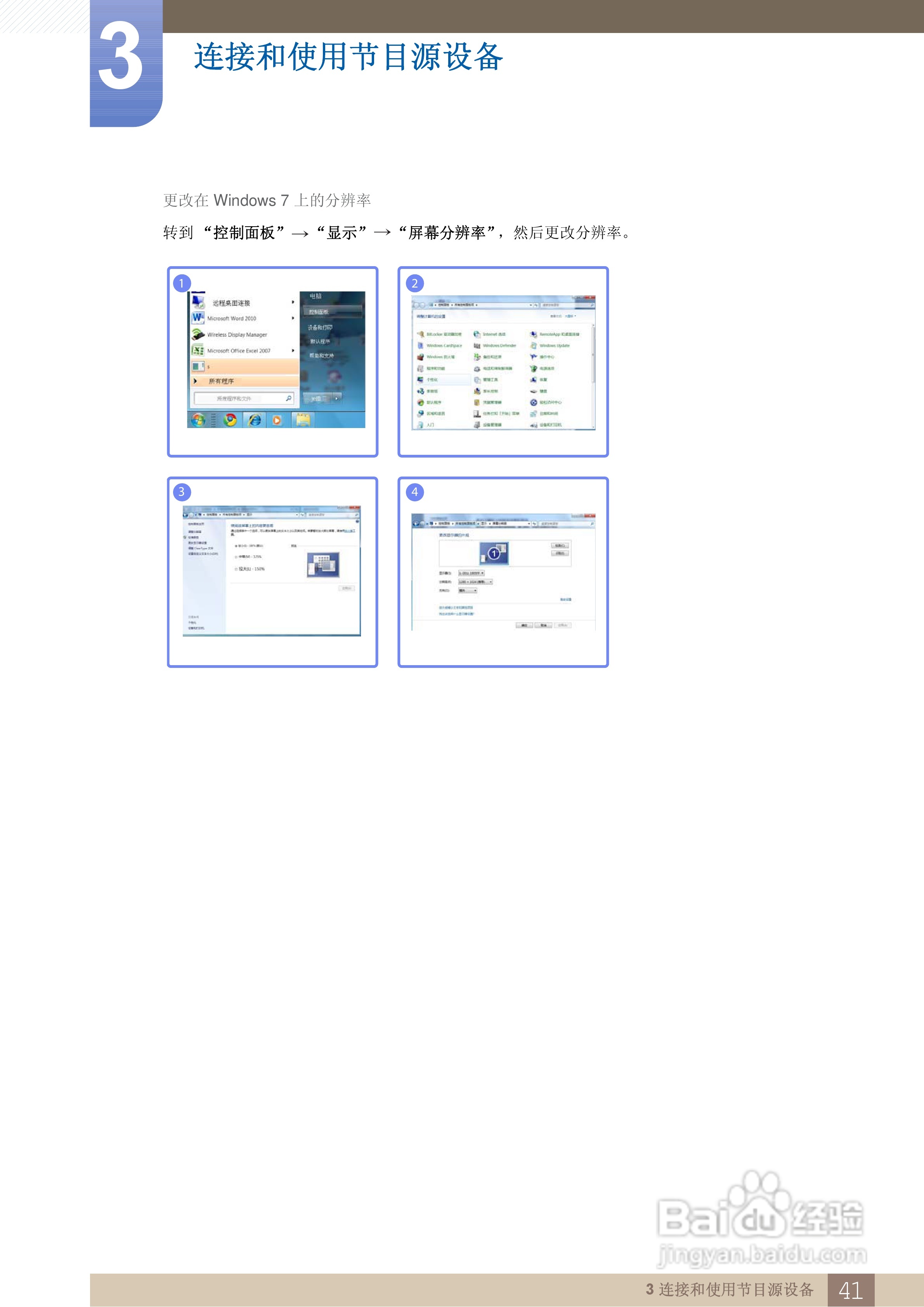Open Microsoft Office Excel 2007 icon

tap(198, 350)
